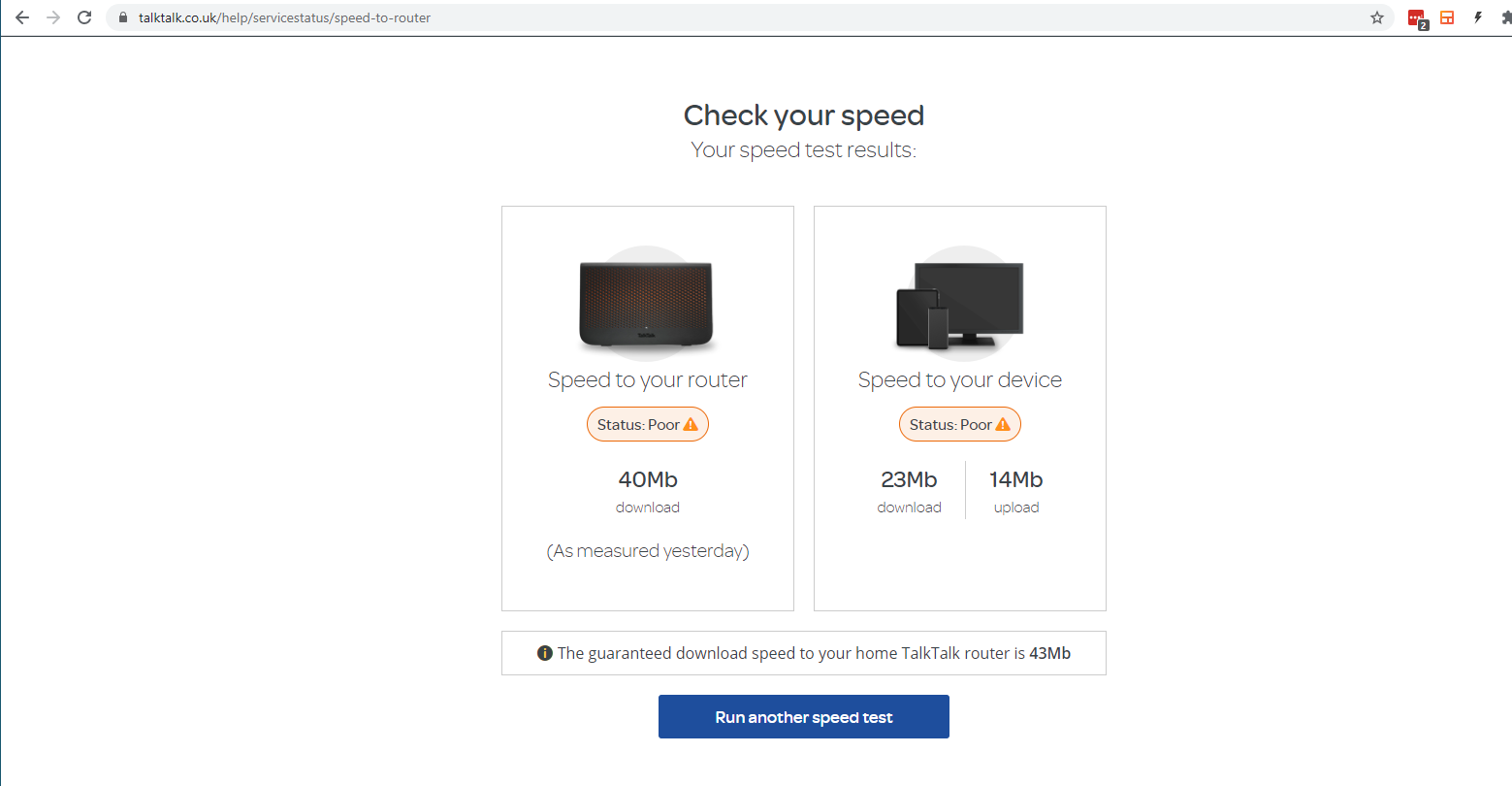Click the 14Mb upload result

coord(1015,479)
